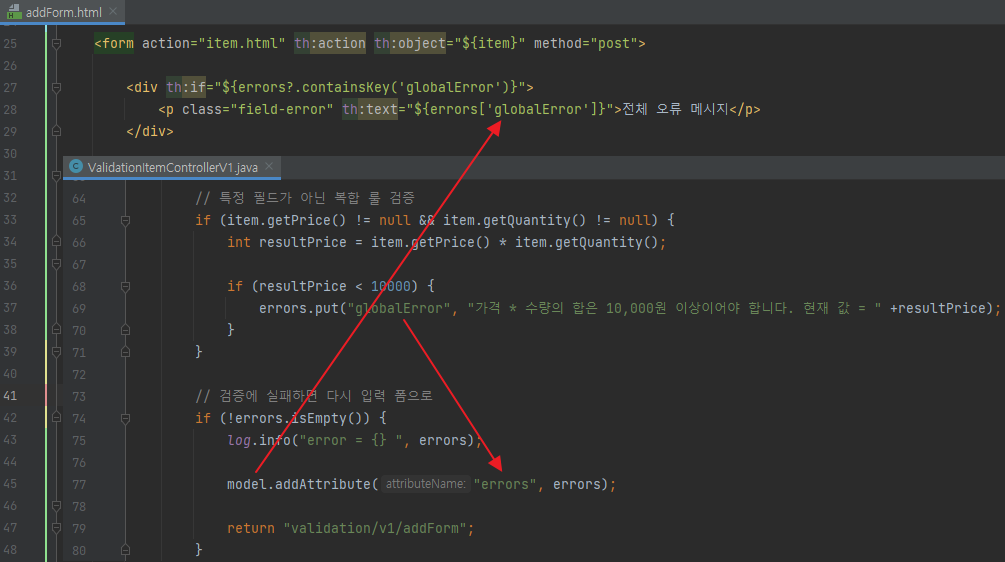
Task: Click line number 25 in addForm gutter
Action: coord(10,44)
